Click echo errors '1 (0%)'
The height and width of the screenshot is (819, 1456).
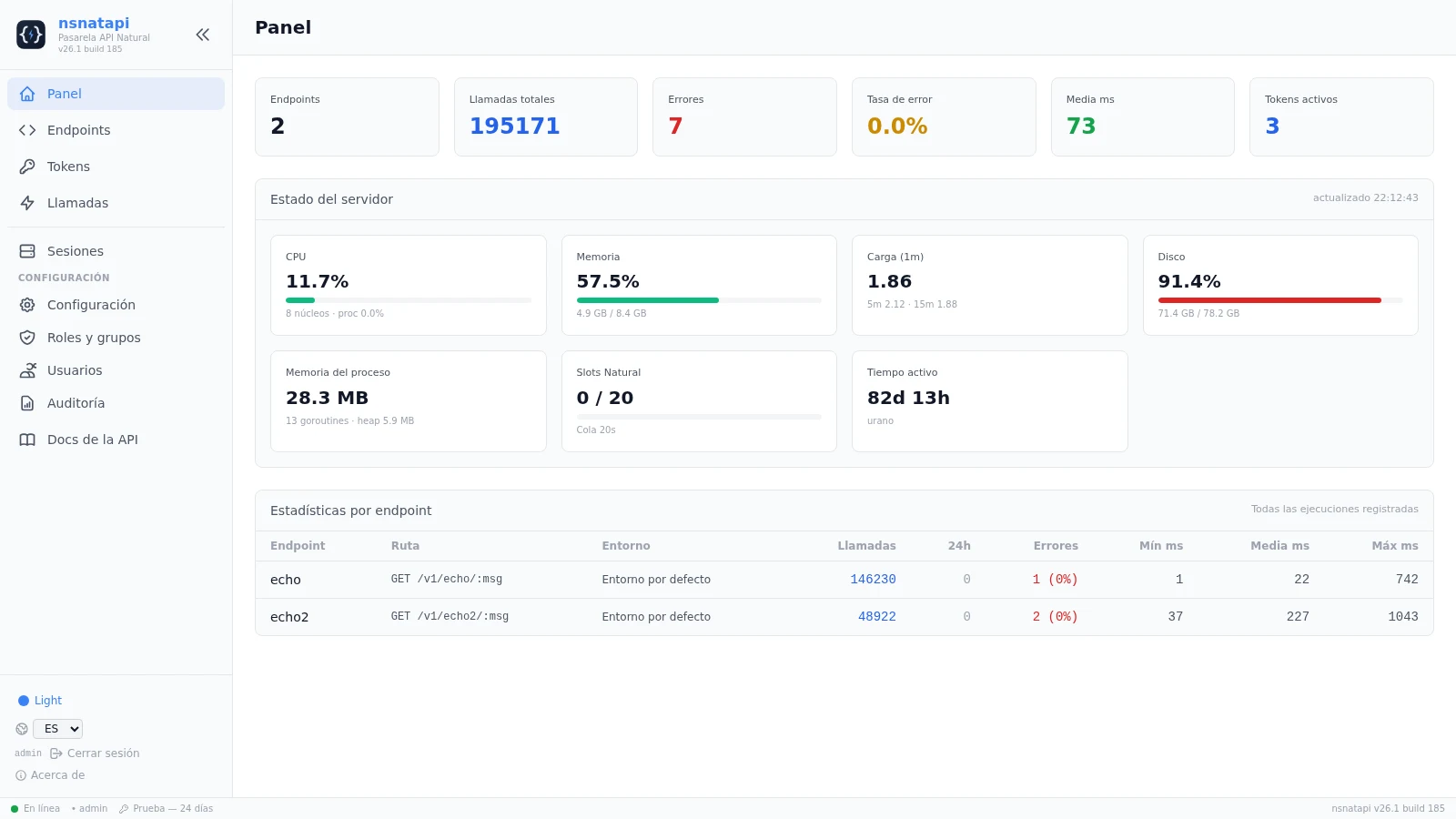(1056, 580)
